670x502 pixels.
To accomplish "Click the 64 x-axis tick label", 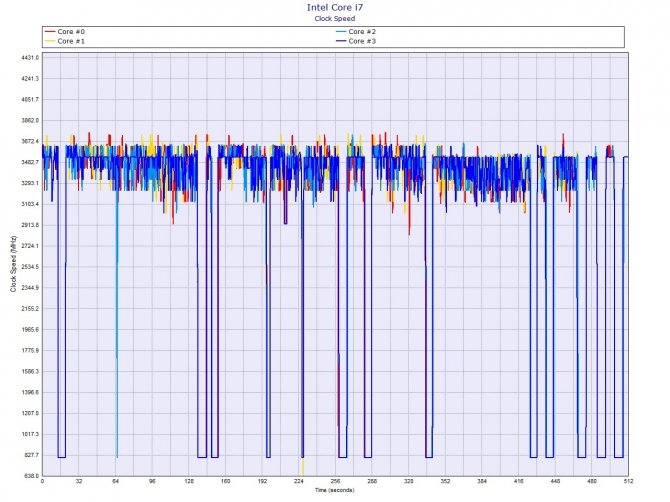I will [x=115, y=481].
